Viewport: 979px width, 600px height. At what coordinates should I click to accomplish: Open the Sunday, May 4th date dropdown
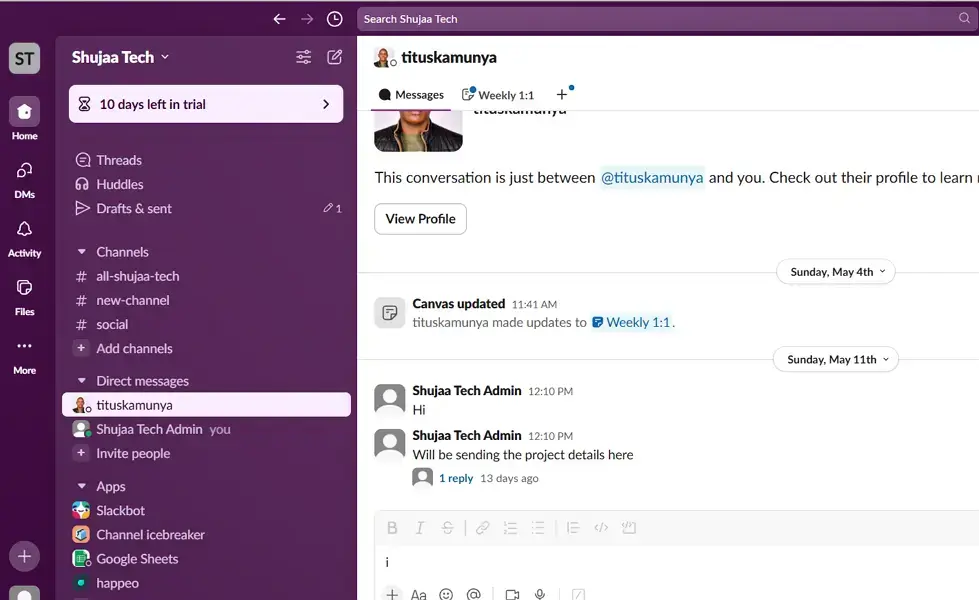836,272
